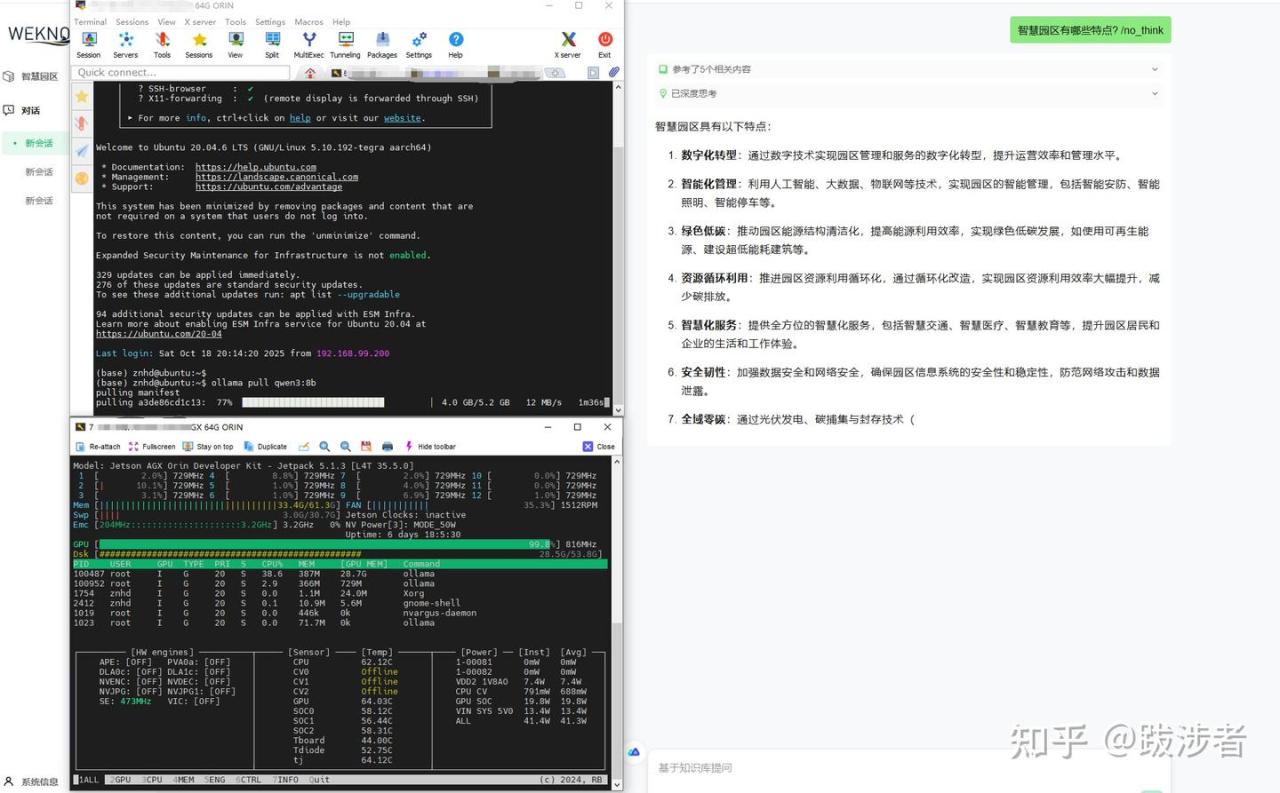
Task: Click the print icon in the detached toolbar
Action: coord(387,447)
